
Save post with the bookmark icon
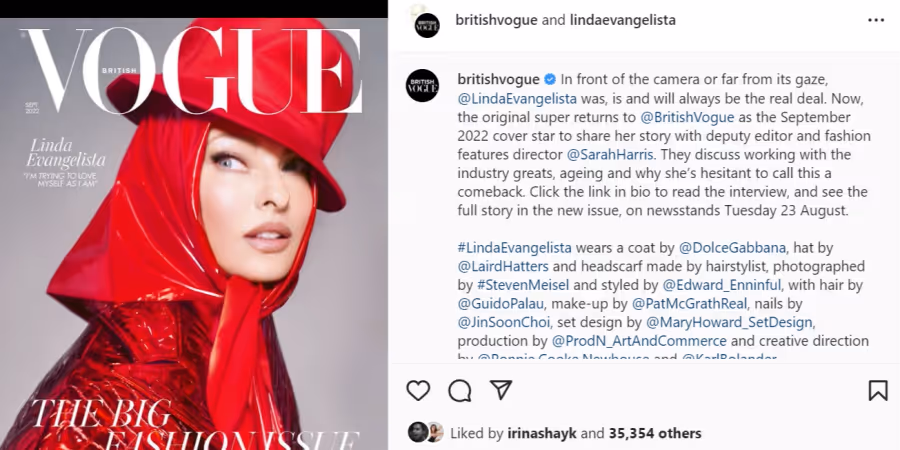pyautogui.click(x=878, y=391)
